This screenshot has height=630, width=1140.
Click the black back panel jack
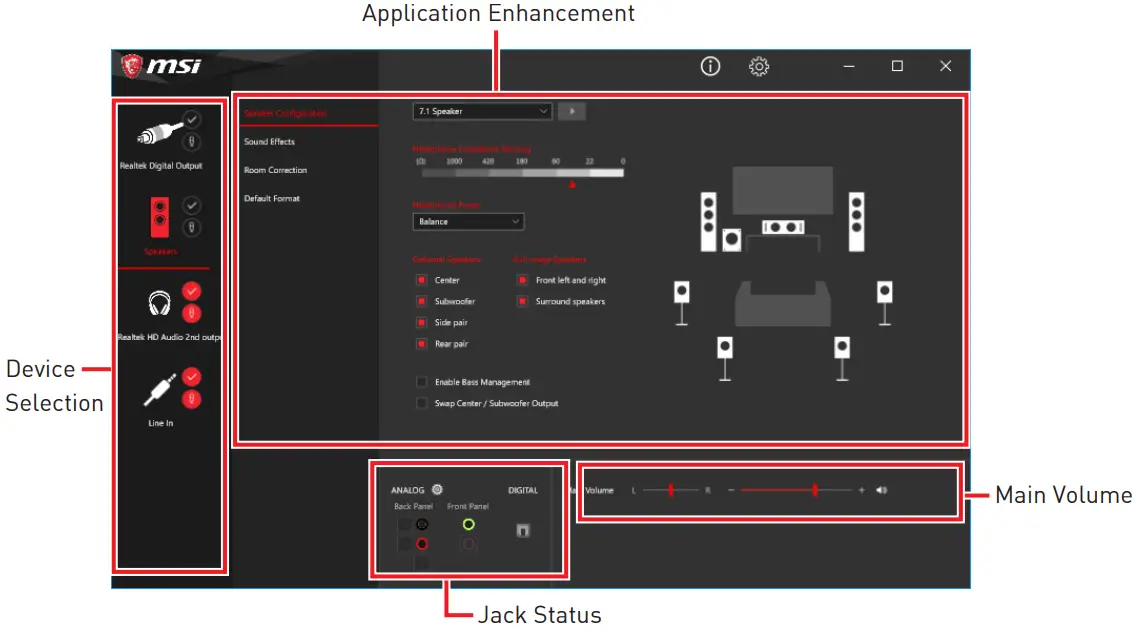(x=422, y=524)
